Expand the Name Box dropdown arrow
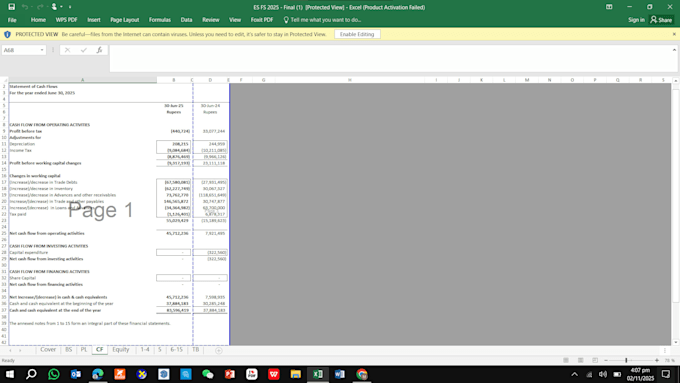The height and width of the screenshot is (383, 680). (x=42, y=50)
